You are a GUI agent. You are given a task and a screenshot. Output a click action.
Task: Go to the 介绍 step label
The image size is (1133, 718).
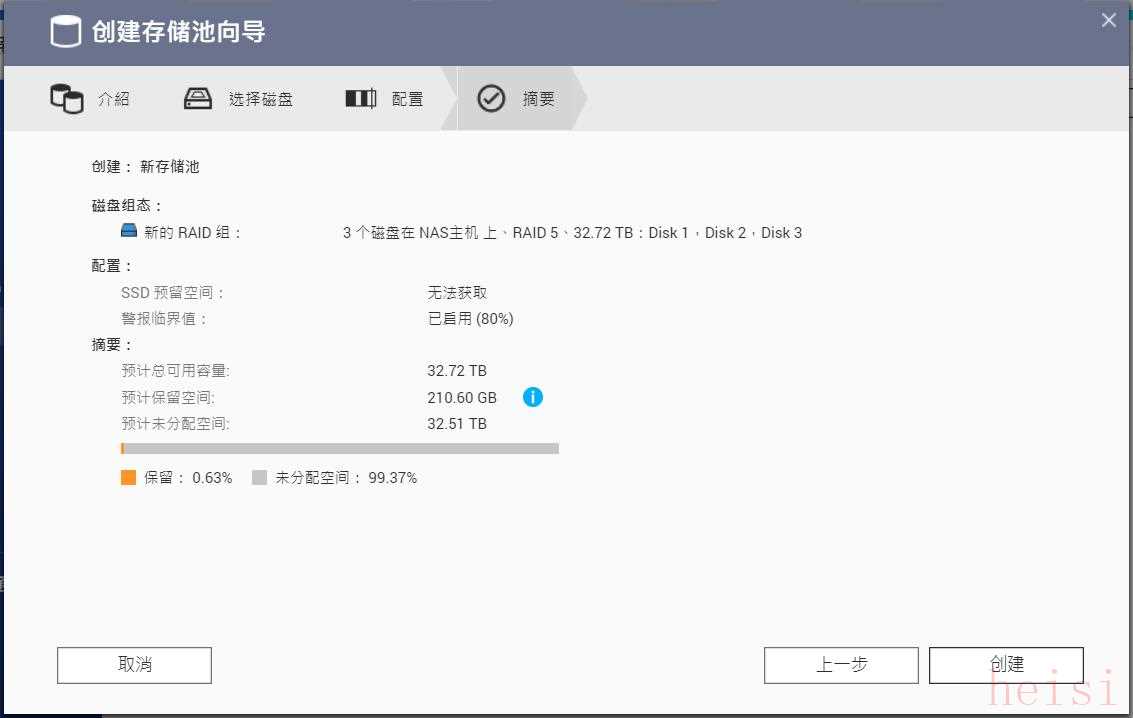(113, 99)
